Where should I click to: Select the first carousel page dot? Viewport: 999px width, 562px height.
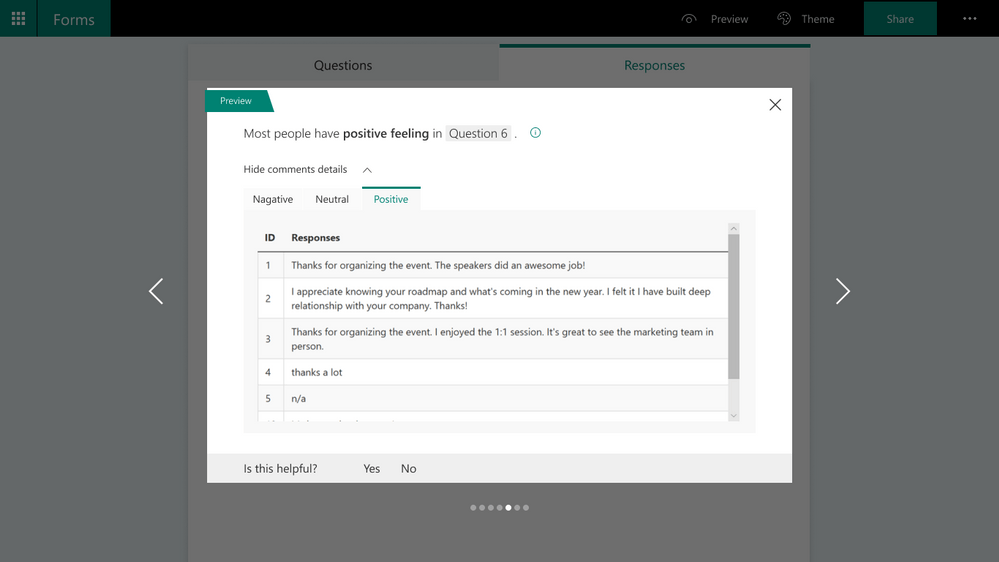point(473,508)
